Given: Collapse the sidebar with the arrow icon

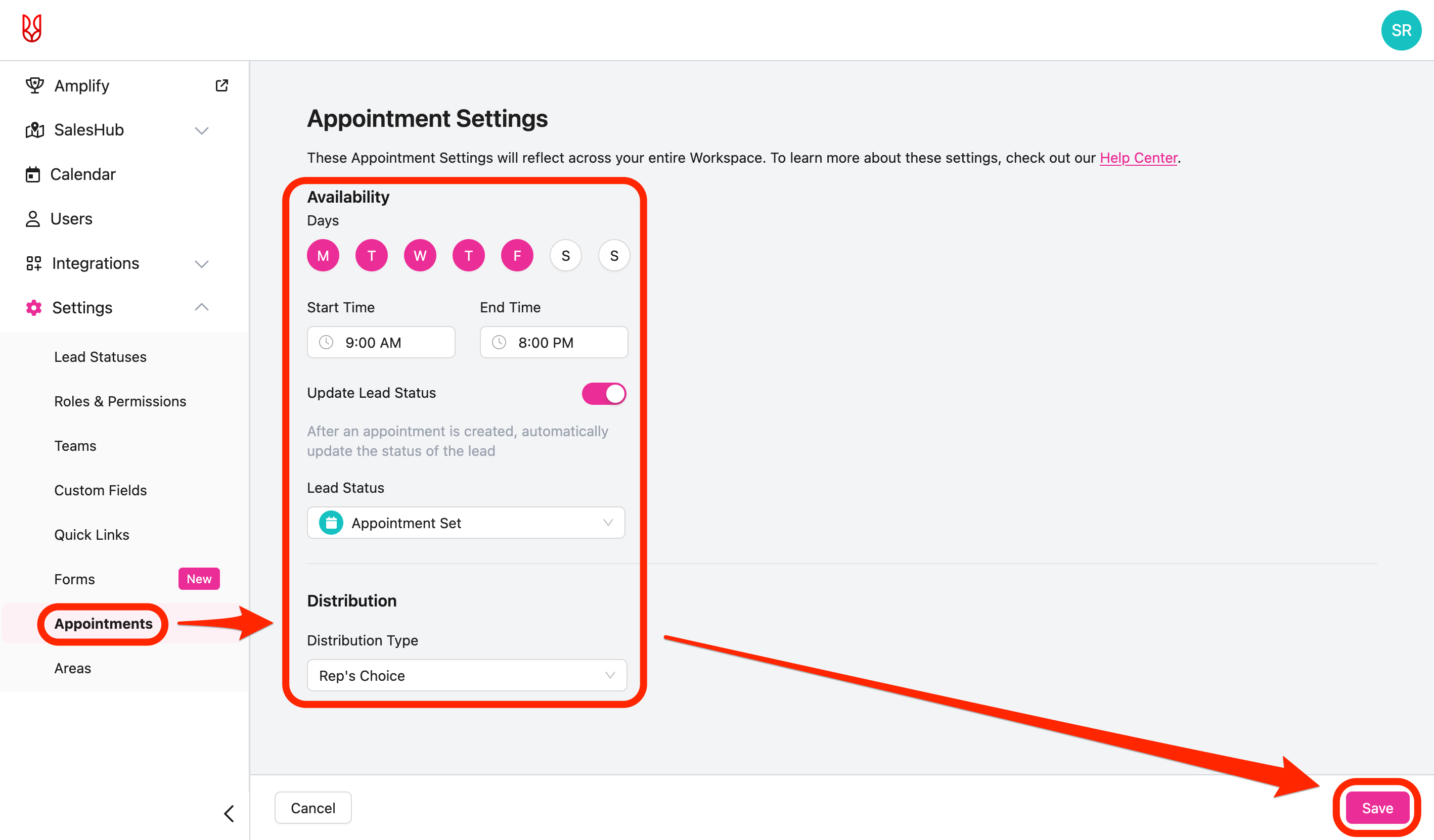Looking at the screenshot, I should (230, 813).
